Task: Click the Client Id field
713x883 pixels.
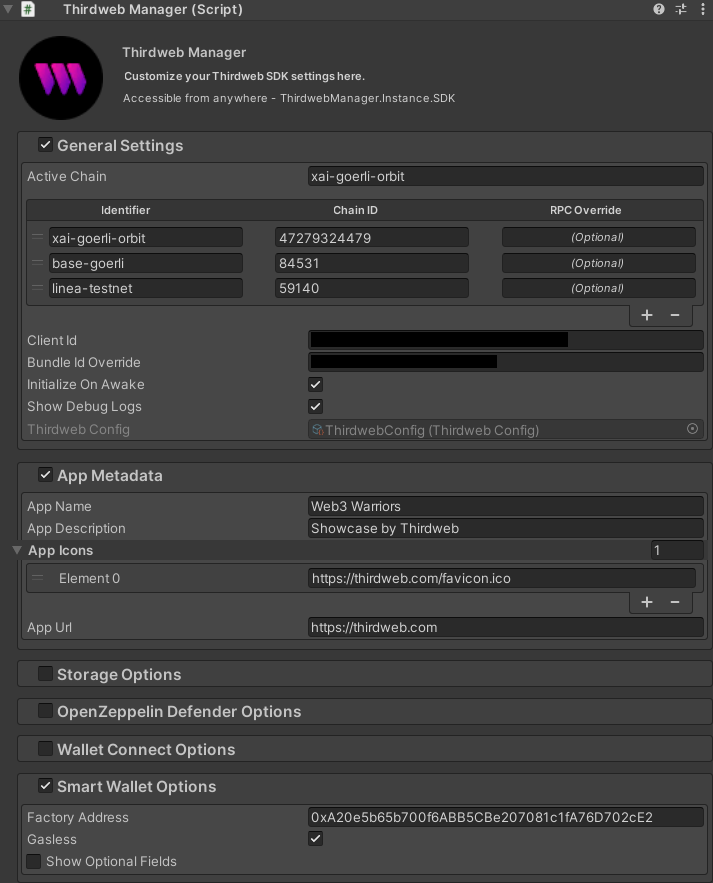Action: [506, 340]
